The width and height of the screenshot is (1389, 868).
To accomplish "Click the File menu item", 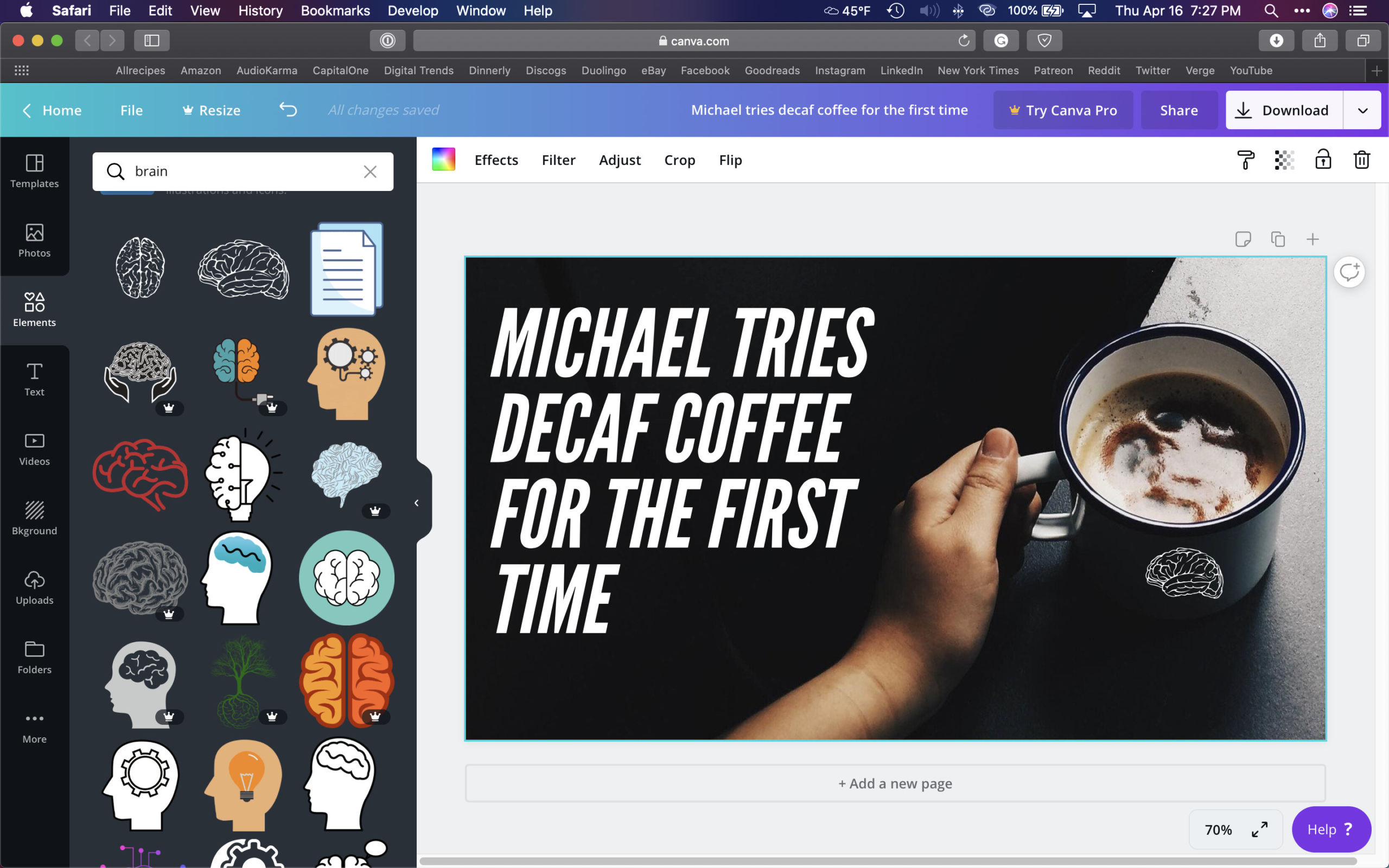I will (x=131, y=109).
